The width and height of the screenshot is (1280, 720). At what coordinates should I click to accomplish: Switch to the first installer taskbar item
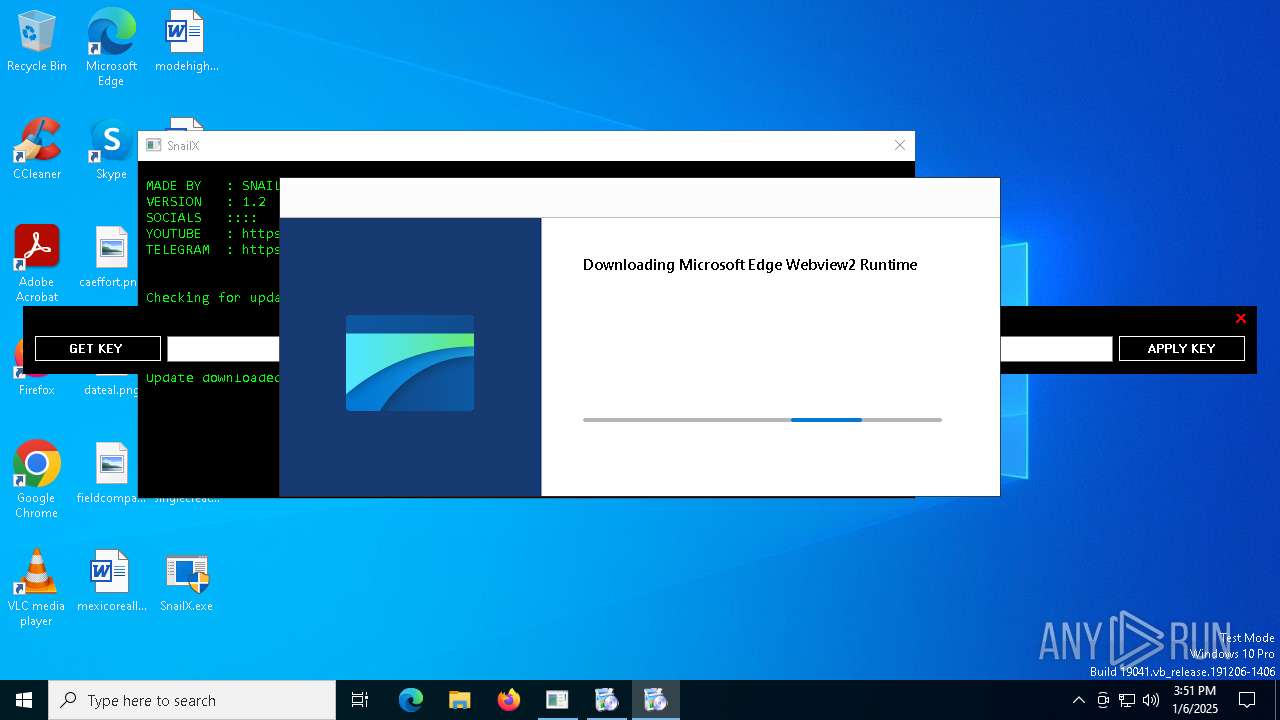[607, 700]
